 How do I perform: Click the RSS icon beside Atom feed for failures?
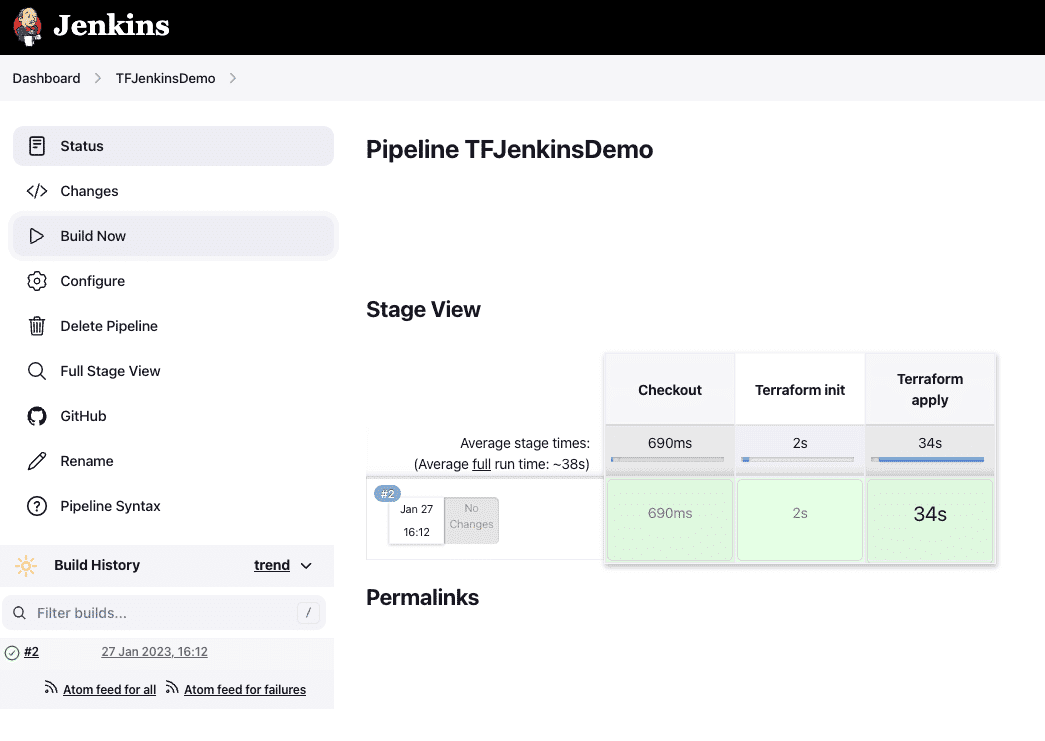pos(172,688)
